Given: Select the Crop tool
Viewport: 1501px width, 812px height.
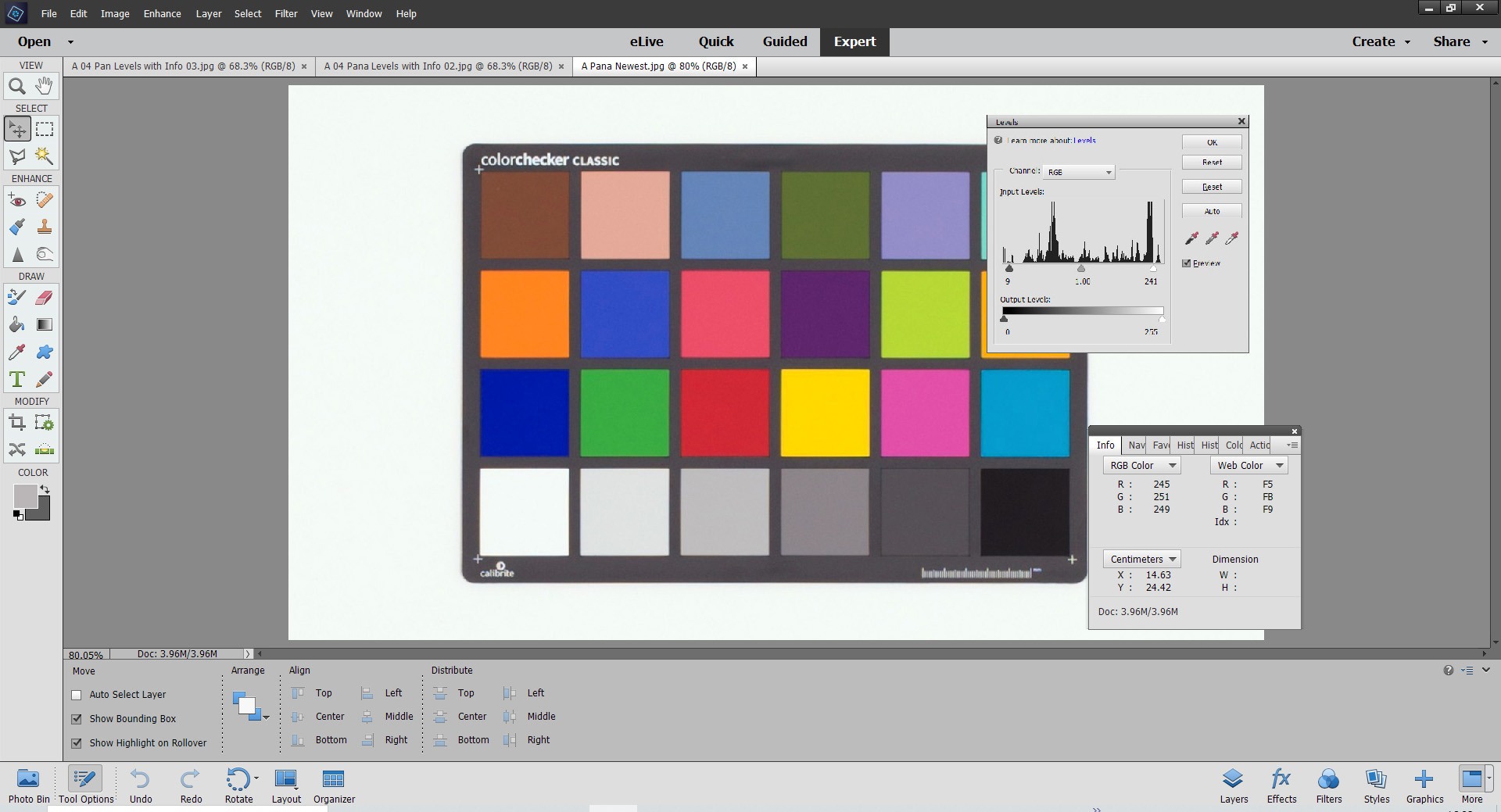Looking at the screenshot, I should coord(17,424).
